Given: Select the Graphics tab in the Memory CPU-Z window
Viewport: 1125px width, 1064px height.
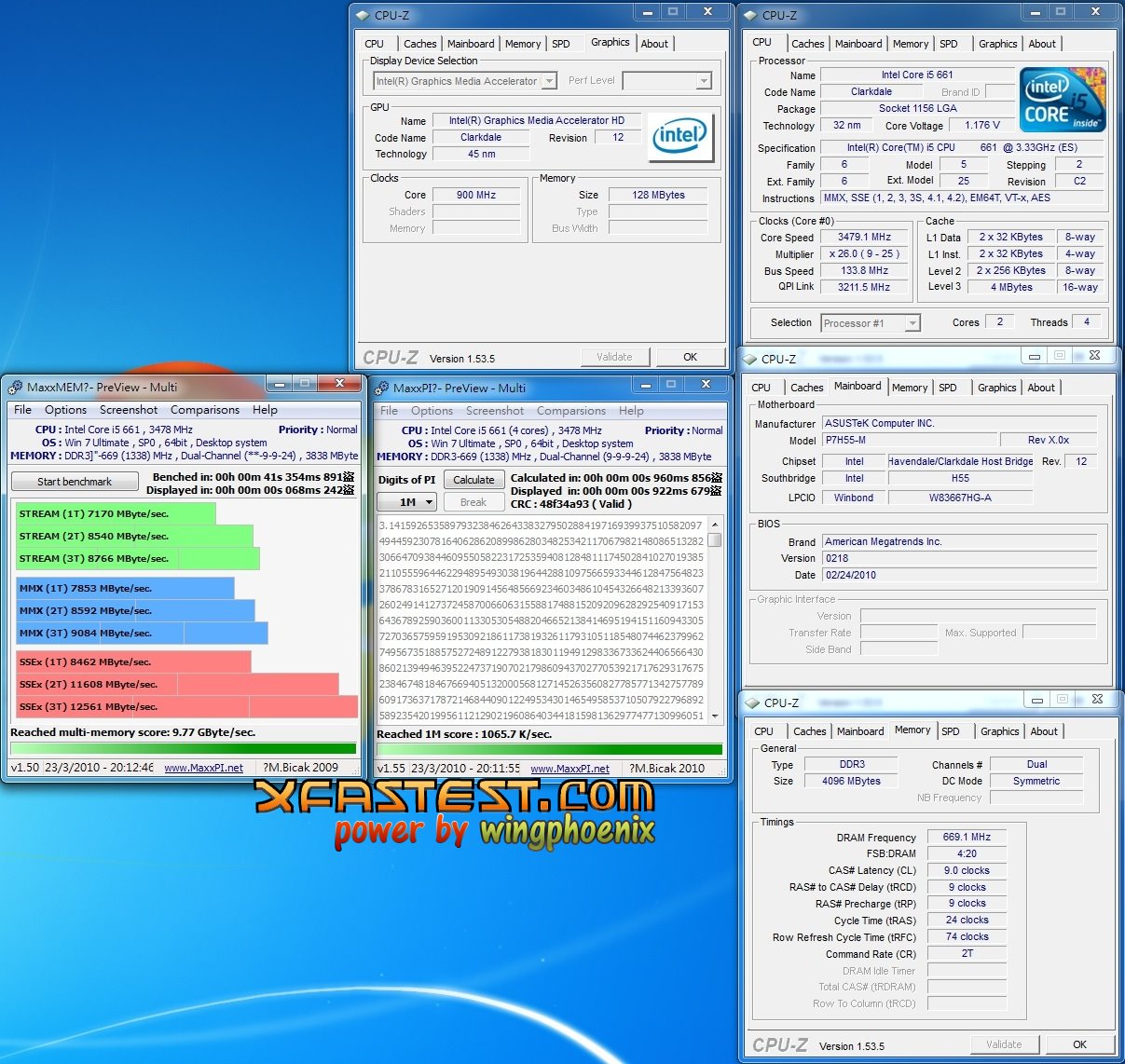Looking at the screenshot, I should pyautogui.click(x=999, y=731).
